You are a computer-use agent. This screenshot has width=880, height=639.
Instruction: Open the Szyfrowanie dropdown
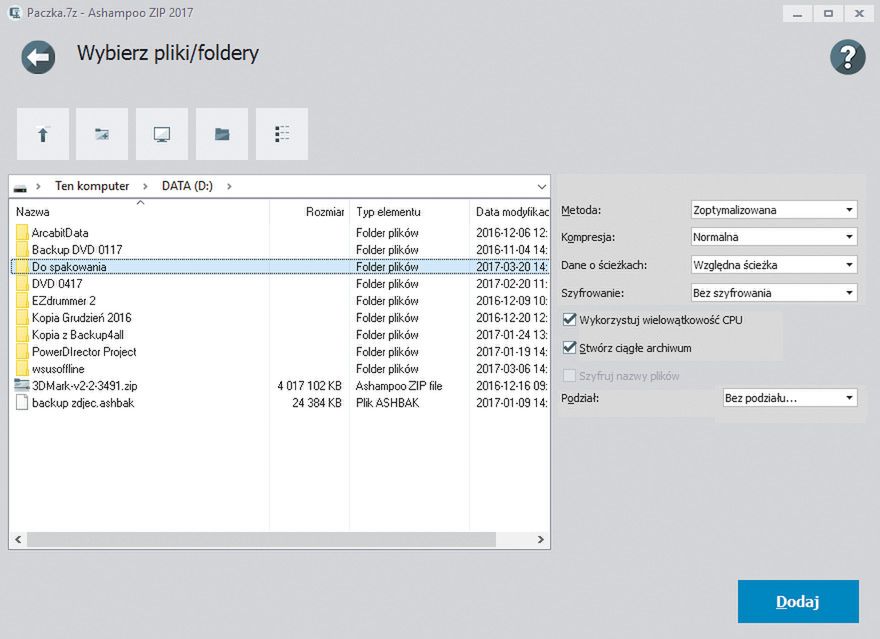pos(774,293)
